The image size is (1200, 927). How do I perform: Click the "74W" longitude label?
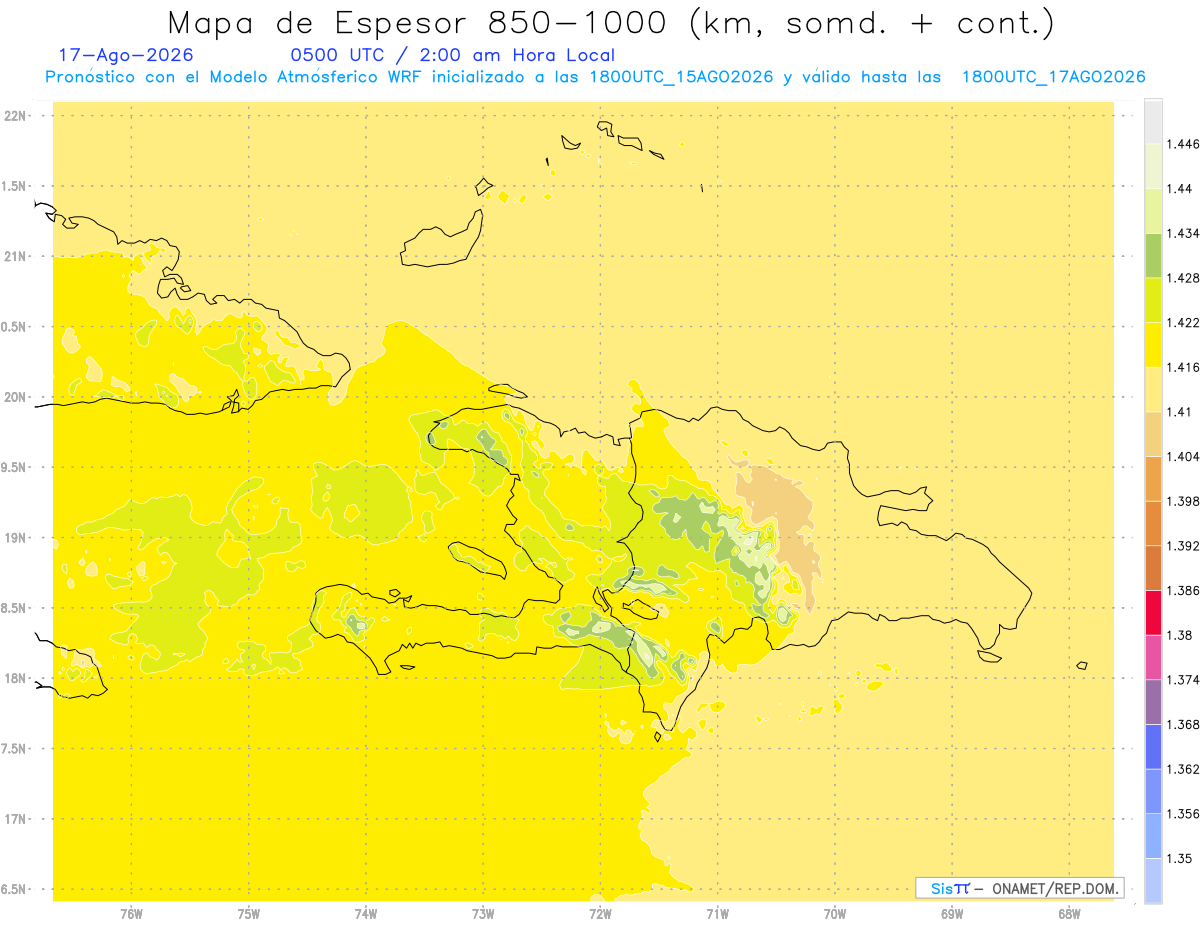365,914
